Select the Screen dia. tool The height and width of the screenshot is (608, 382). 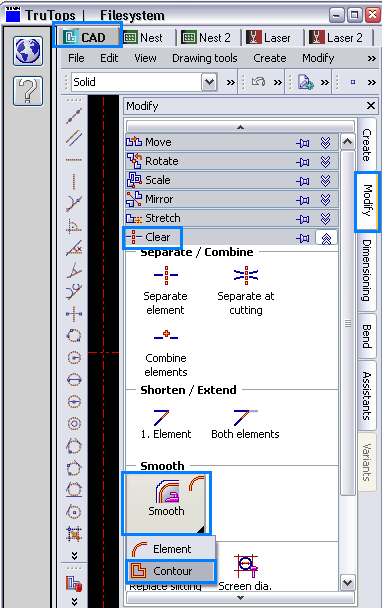pyautogui.click(x=245, y=572)
